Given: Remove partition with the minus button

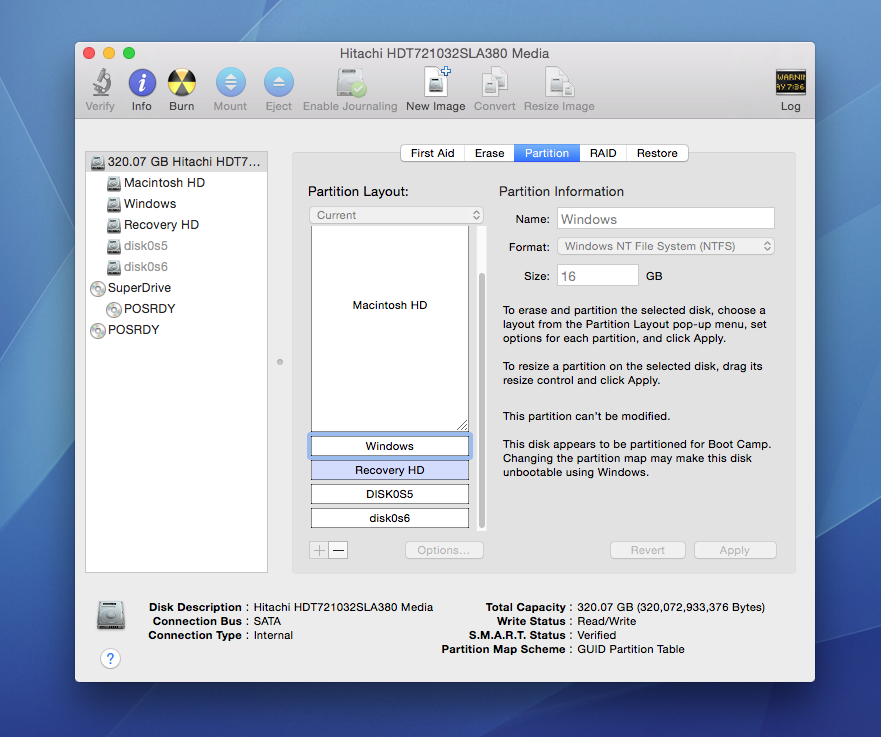Looking at the screenshot, I should click(x=338, y=550).
